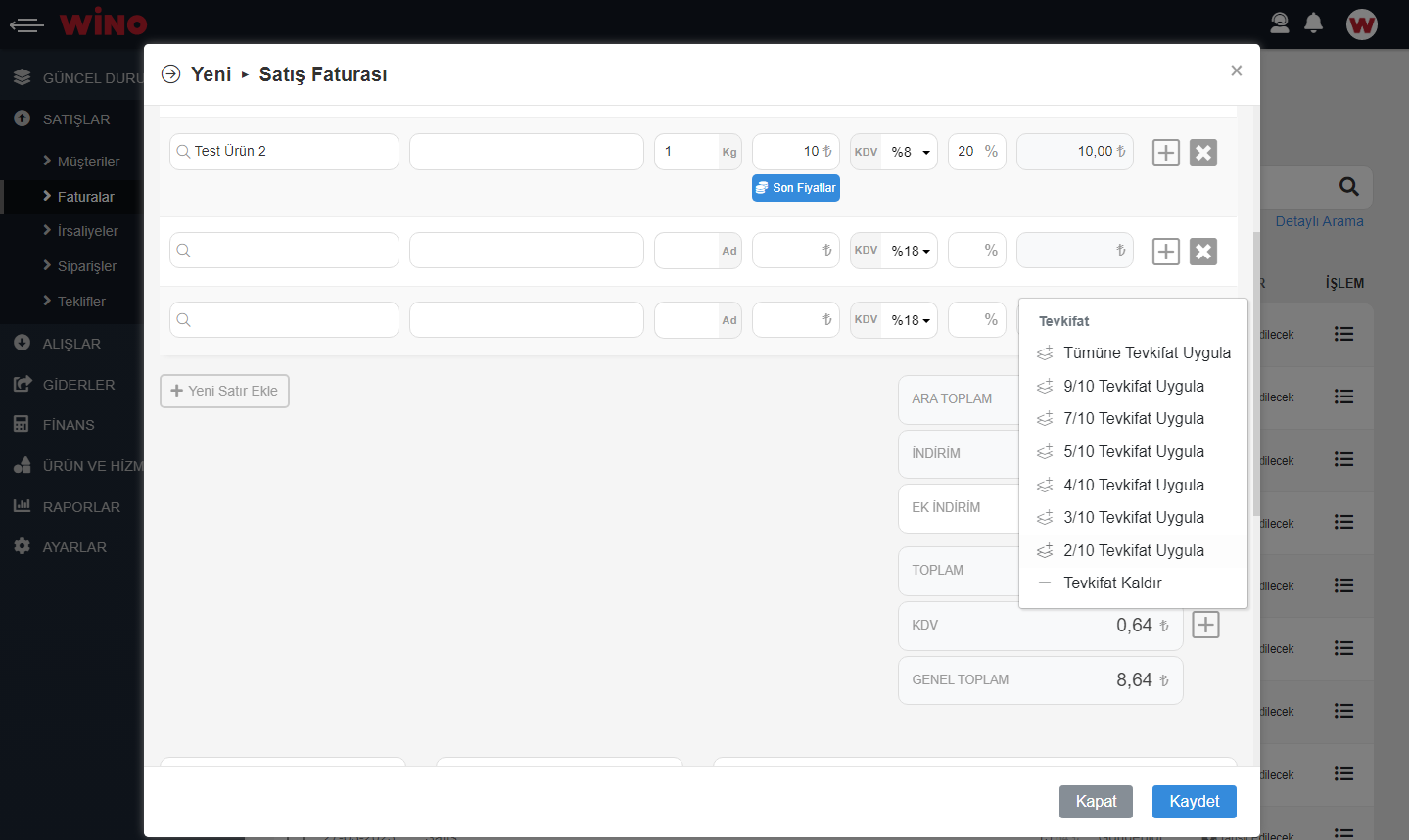Click the search magnifier icon in background
Image resolution: width=1409 pixels, height=840 pixels.
(1348, 186)
